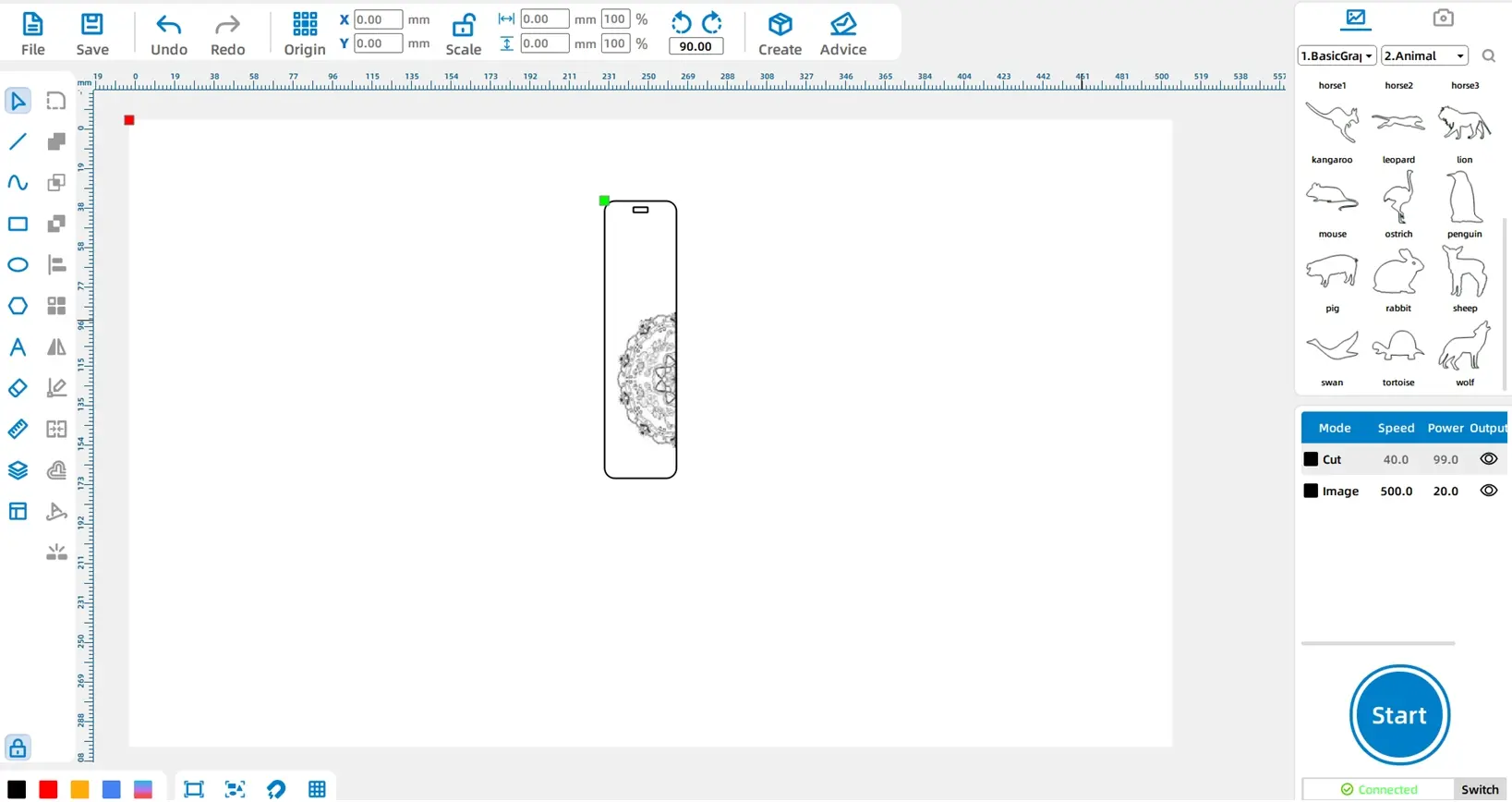Pick the blue color swatch
Image resolution: width=1512 pixels, height=802 pixels.
pyautogui.click(x=111, y=789)
